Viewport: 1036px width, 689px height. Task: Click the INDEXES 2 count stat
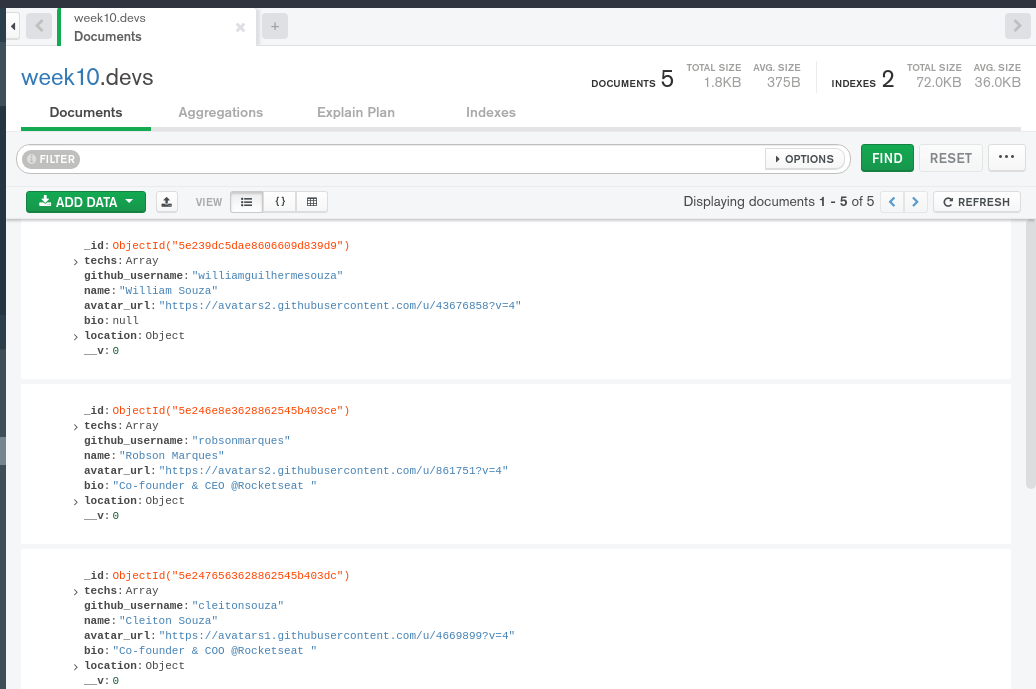pos(862,80)
